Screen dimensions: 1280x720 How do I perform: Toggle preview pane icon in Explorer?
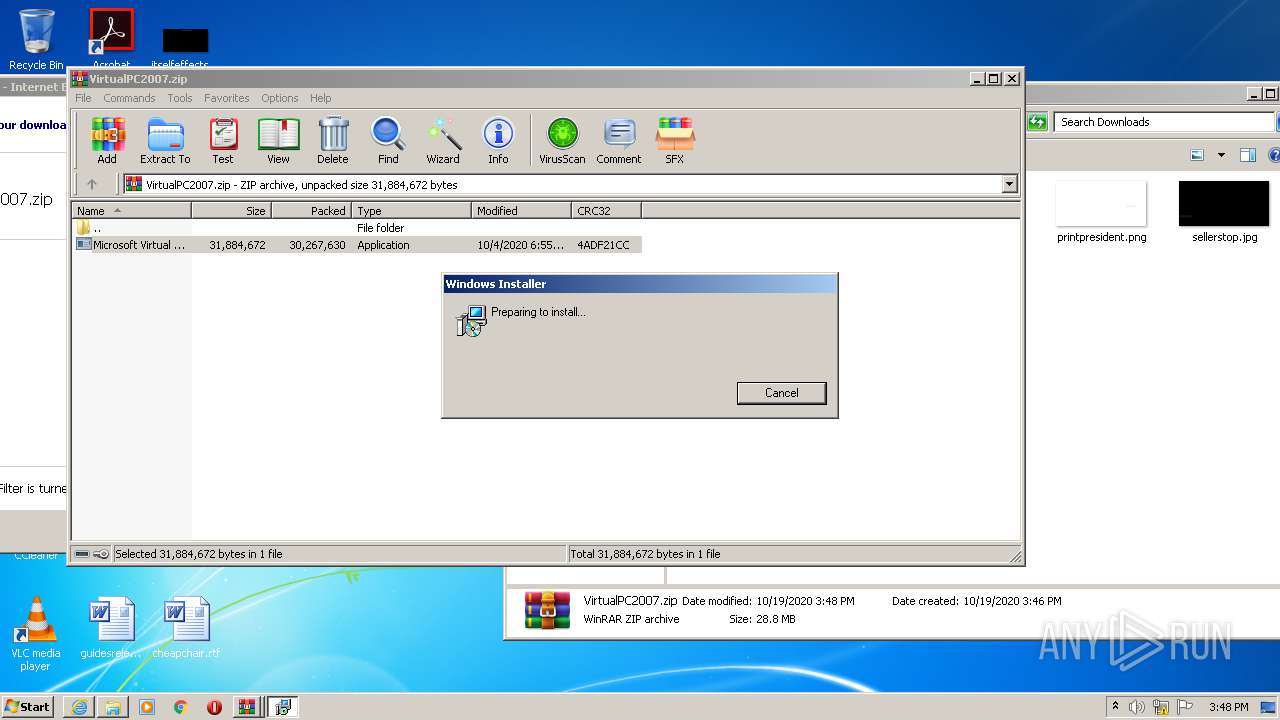point(1247,155)
